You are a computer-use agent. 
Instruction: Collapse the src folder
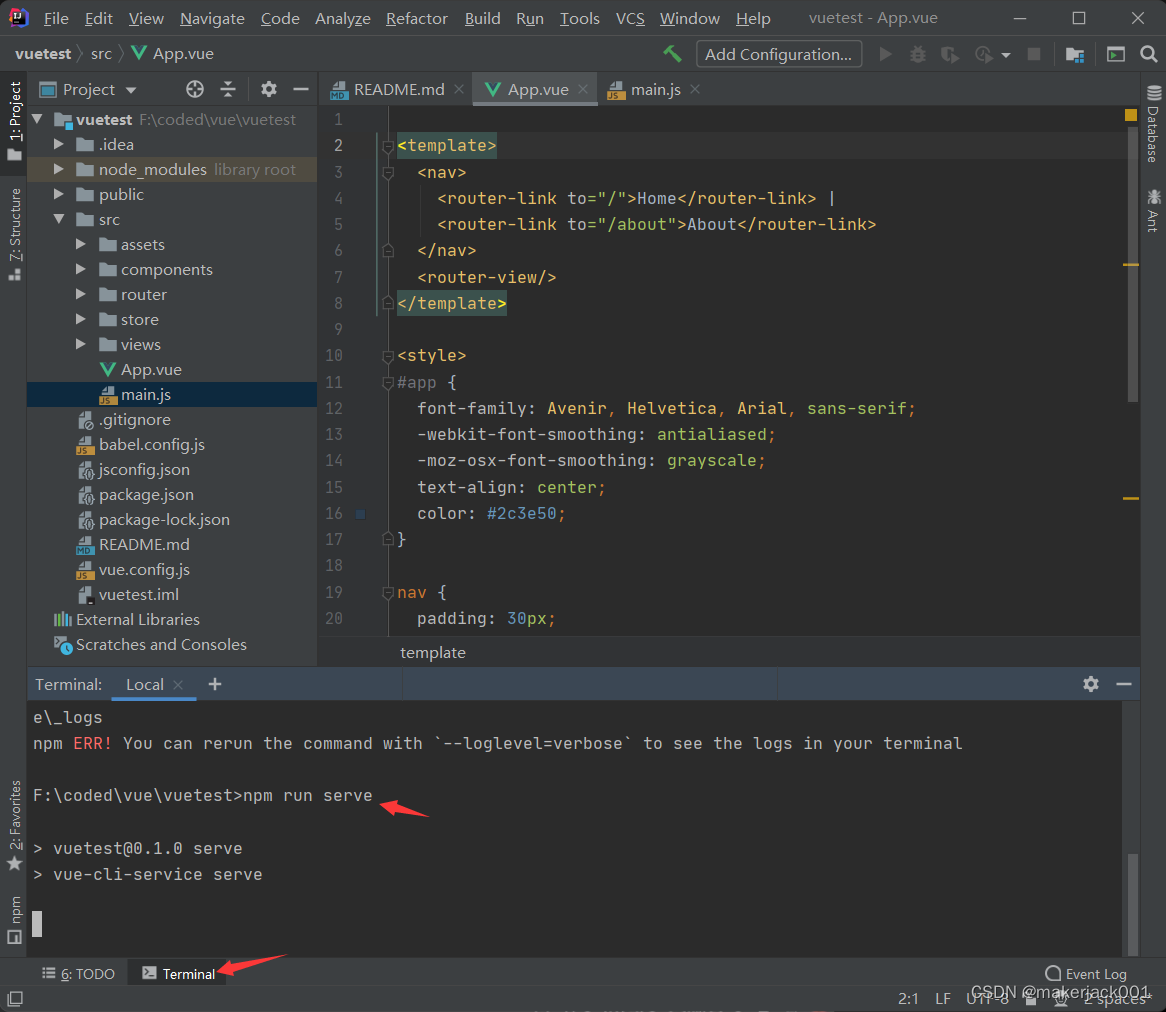point(59,220)
